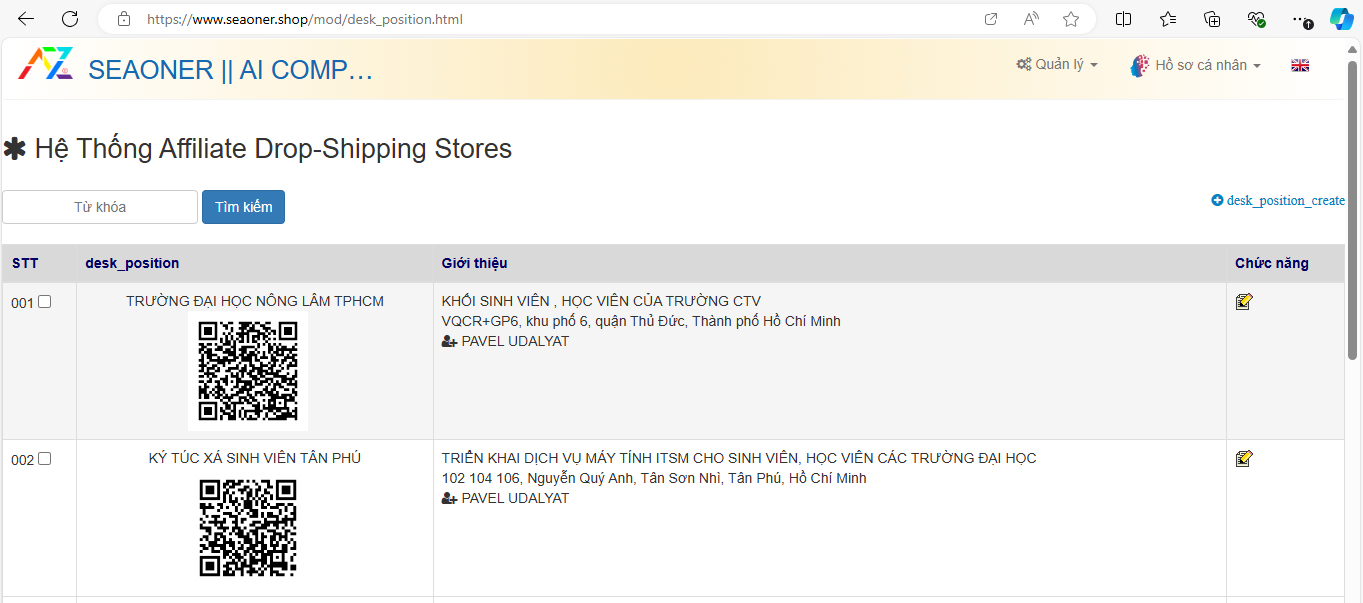Open the Hồ sơ cá nhân dropdown
Viewport: 1363px width, 603px height.
[1196, 65]
